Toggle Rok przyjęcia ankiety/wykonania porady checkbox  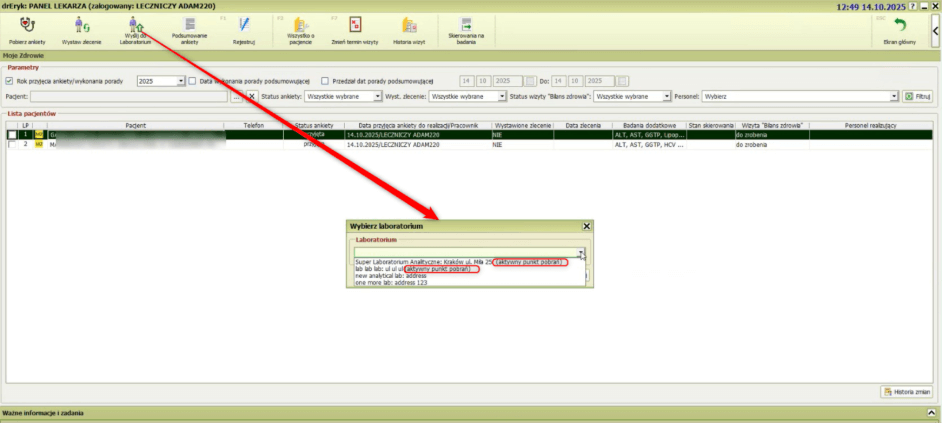coord(10,80)
